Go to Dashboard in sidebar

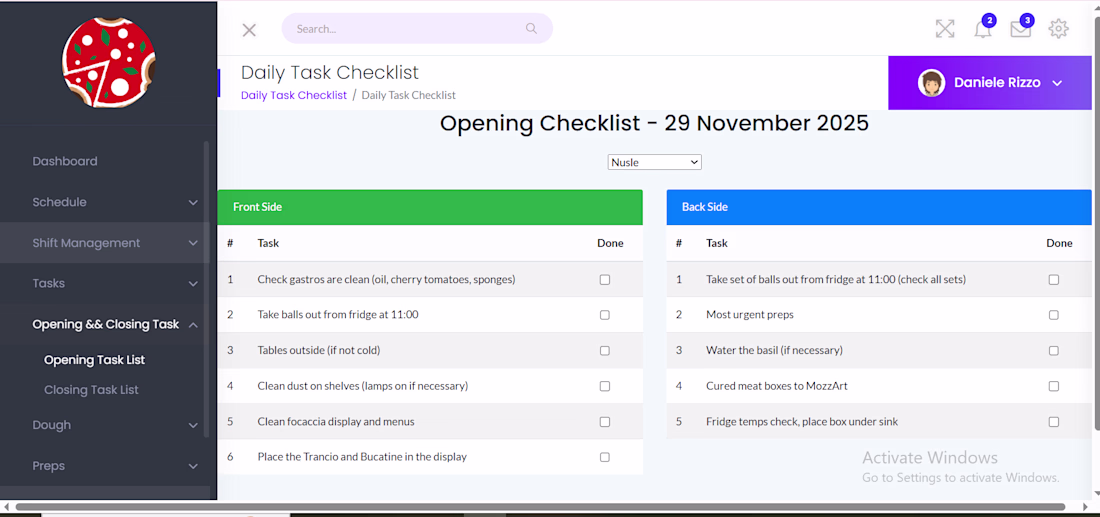click(65, 161)
